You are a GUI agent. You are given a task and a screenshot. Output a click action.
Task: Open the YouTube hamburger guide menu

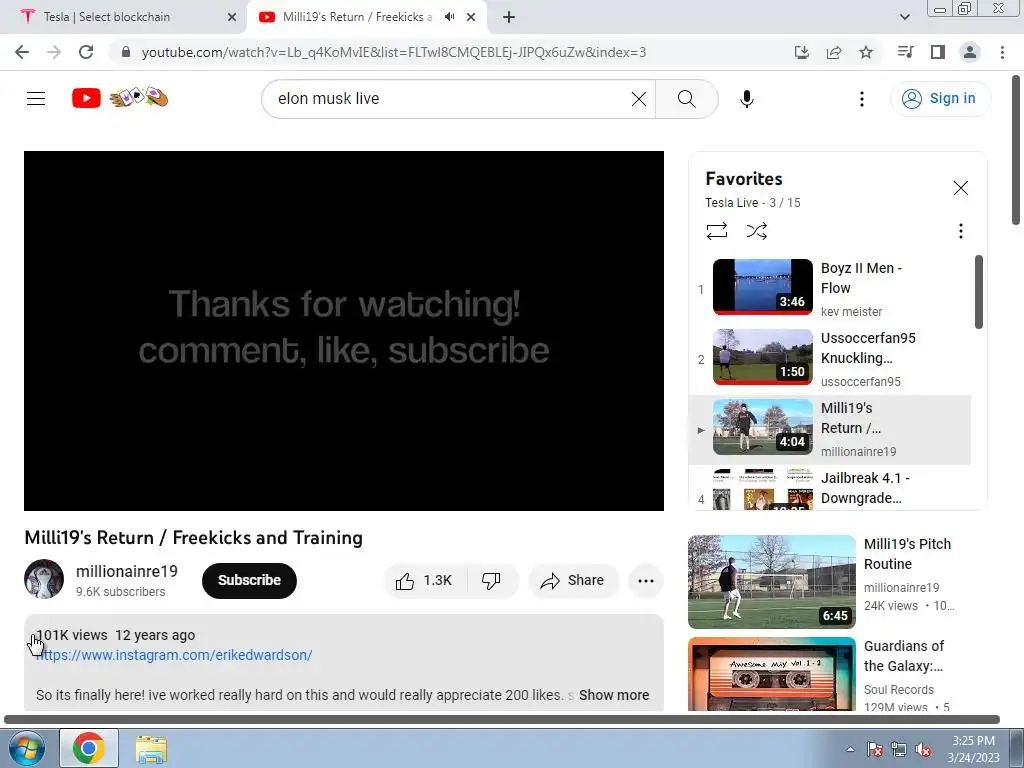(36, 99)
